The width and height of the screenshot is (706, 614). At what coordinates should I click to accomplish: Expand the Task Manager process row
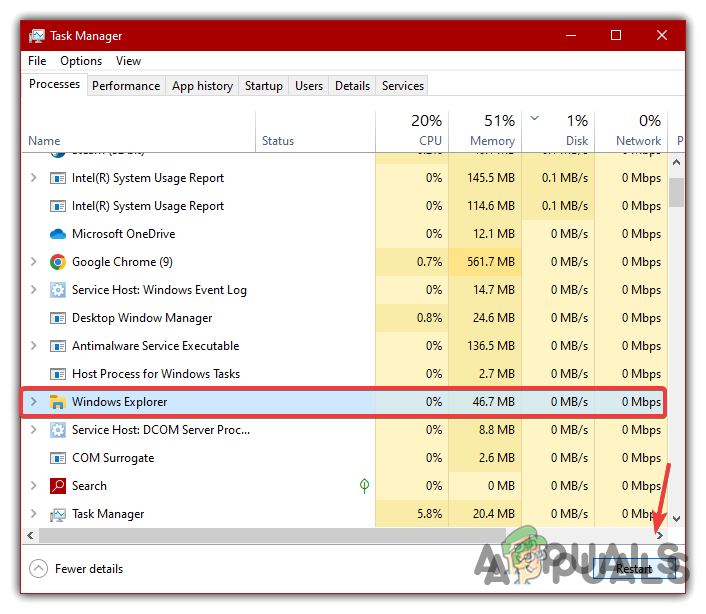click(x=34, y=514)
